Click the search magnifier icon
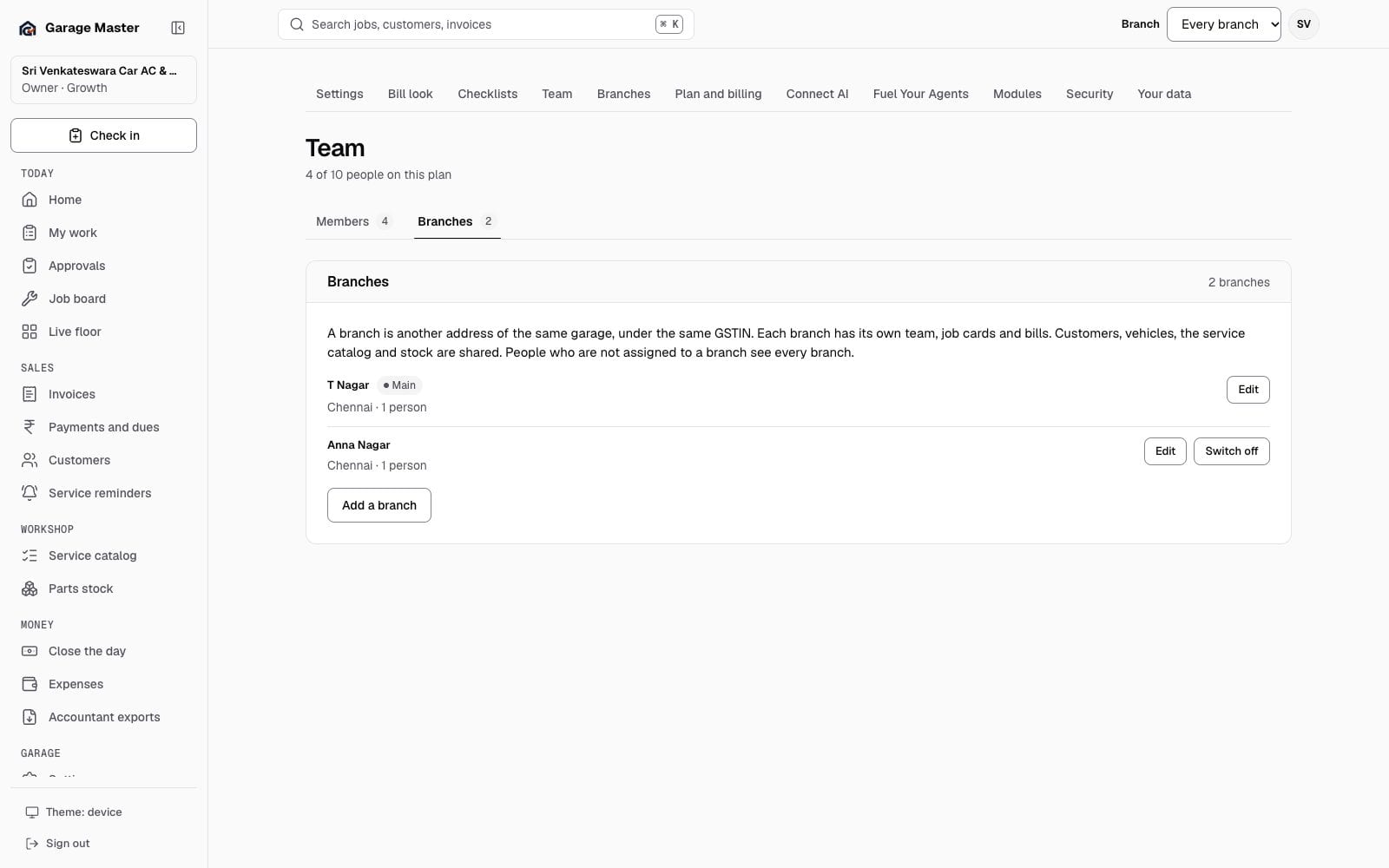Screen dimensions: 1389x868 coord(297,24)
